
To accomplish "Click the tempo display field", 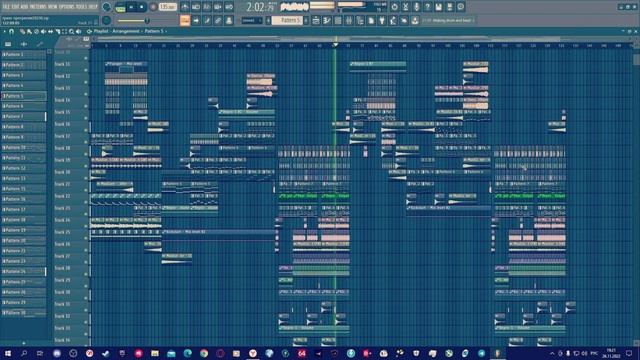I will (167, 7).
